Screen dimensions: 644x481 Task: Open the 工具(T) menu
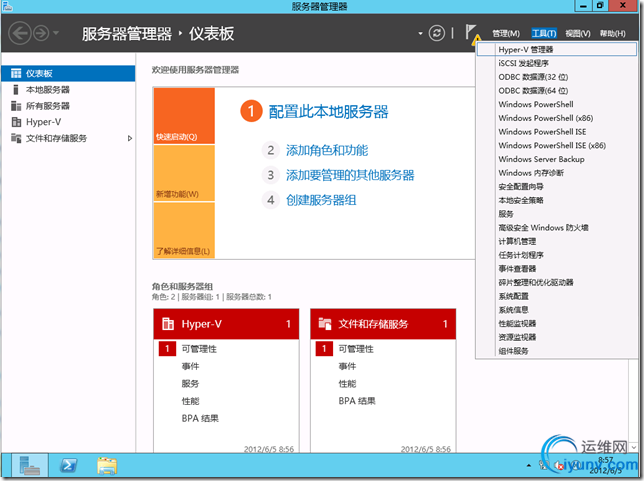pyautogui.click(x=544, y=33)
